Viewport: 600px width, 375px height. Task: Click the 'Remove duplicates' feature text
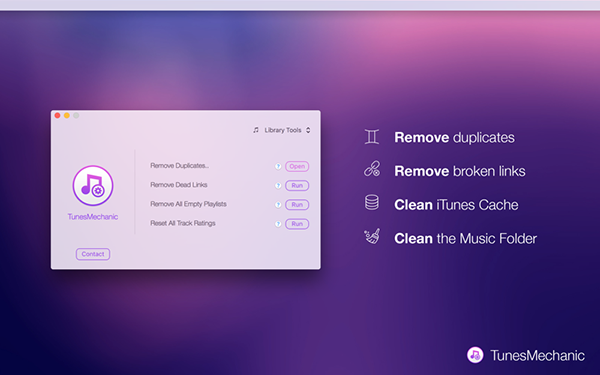tap(455, 137)
